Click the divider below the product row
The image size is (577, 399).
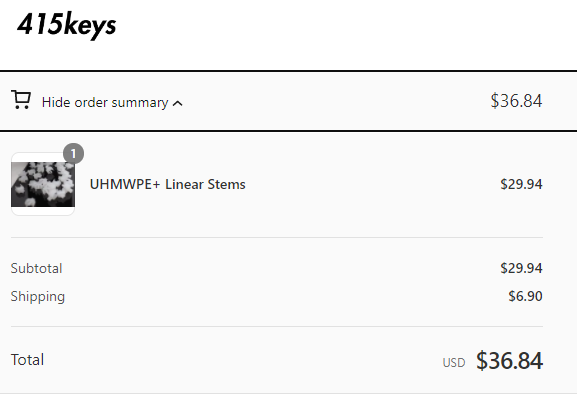coord(277,237)
